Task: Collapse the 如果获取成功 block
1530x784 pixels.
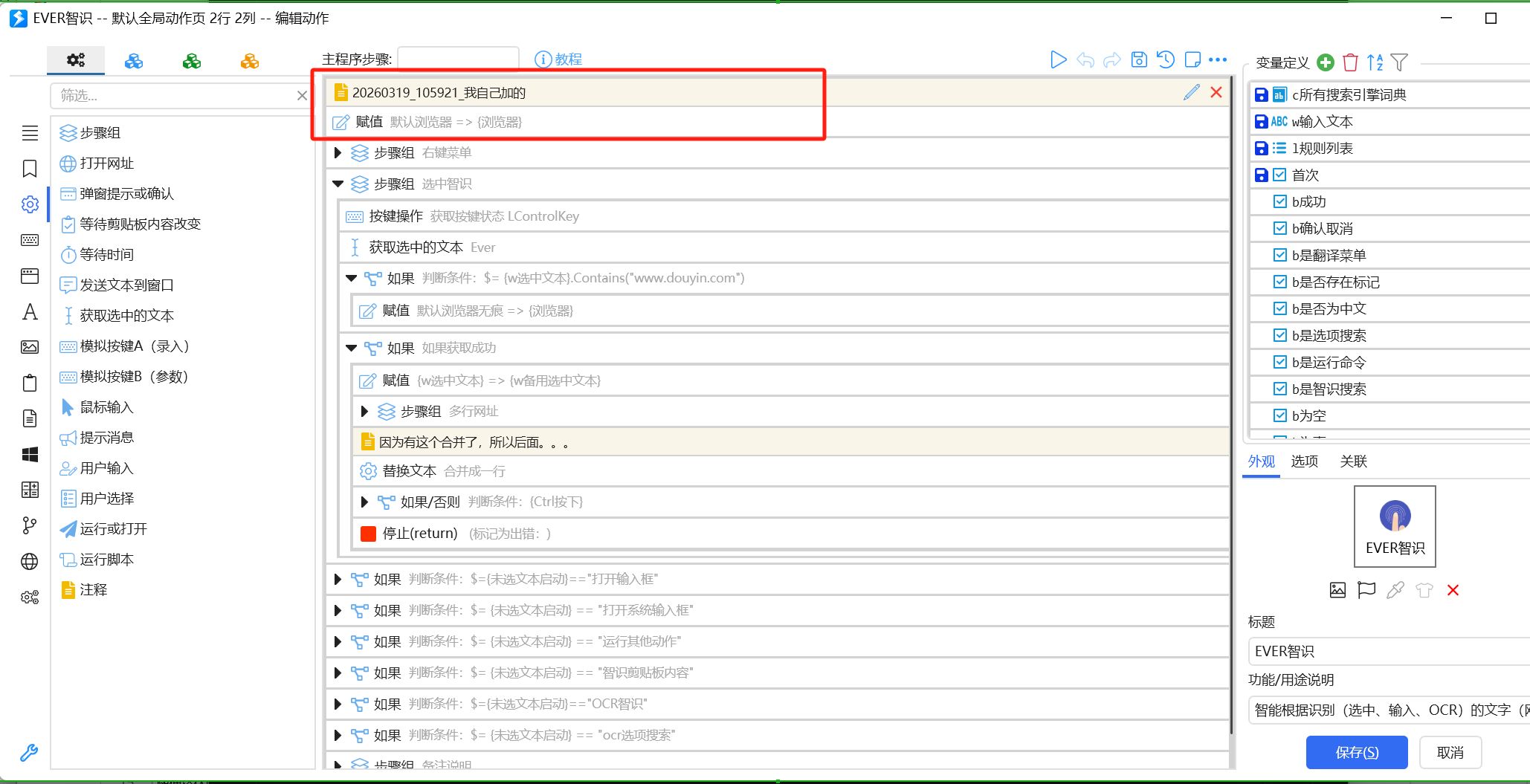Action: click(x=351, y=348)
